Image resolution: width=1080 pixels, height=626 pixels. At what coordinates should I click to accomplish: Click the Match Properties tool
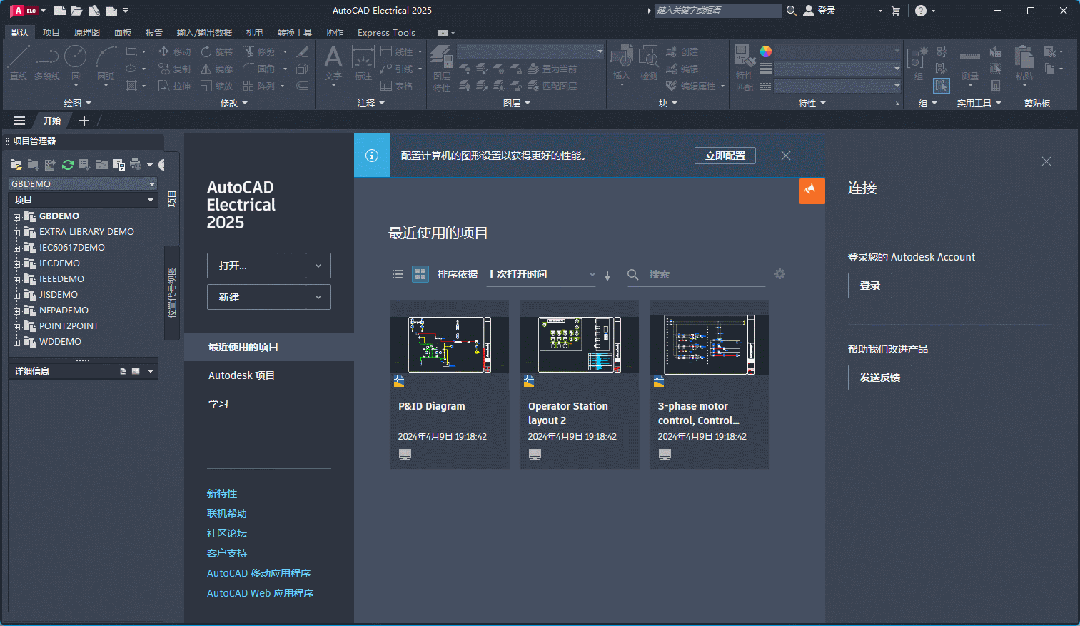[743, 67]
